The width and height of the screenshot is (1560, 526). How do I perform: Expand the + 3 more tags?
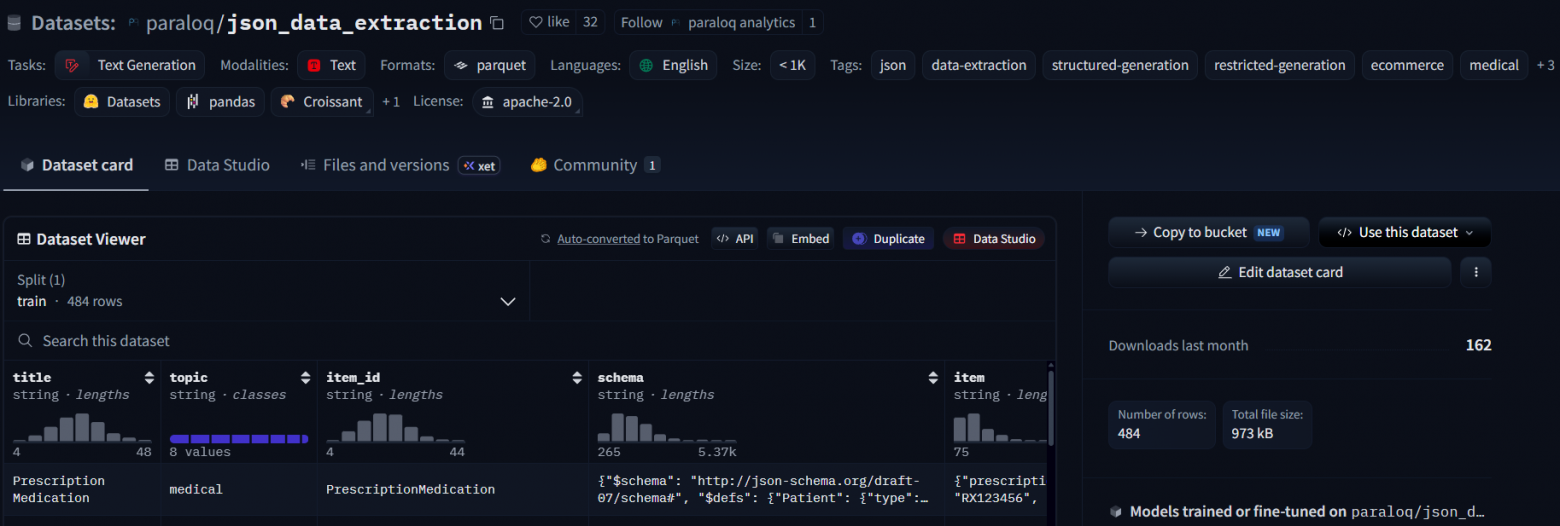coord(1545,65)
